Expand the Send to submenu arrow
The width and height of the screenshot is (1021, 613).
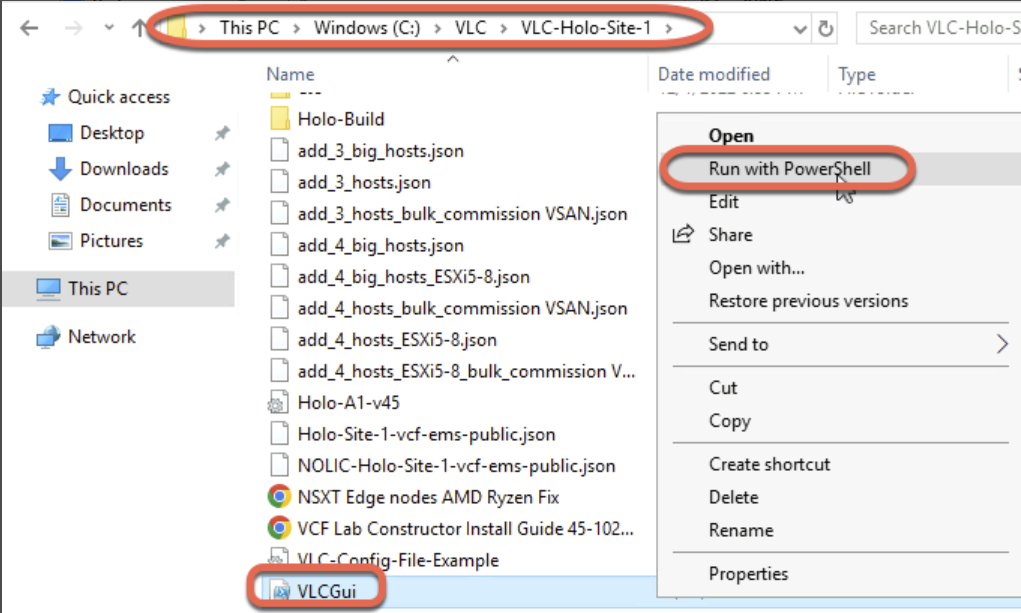point(1002,344)
